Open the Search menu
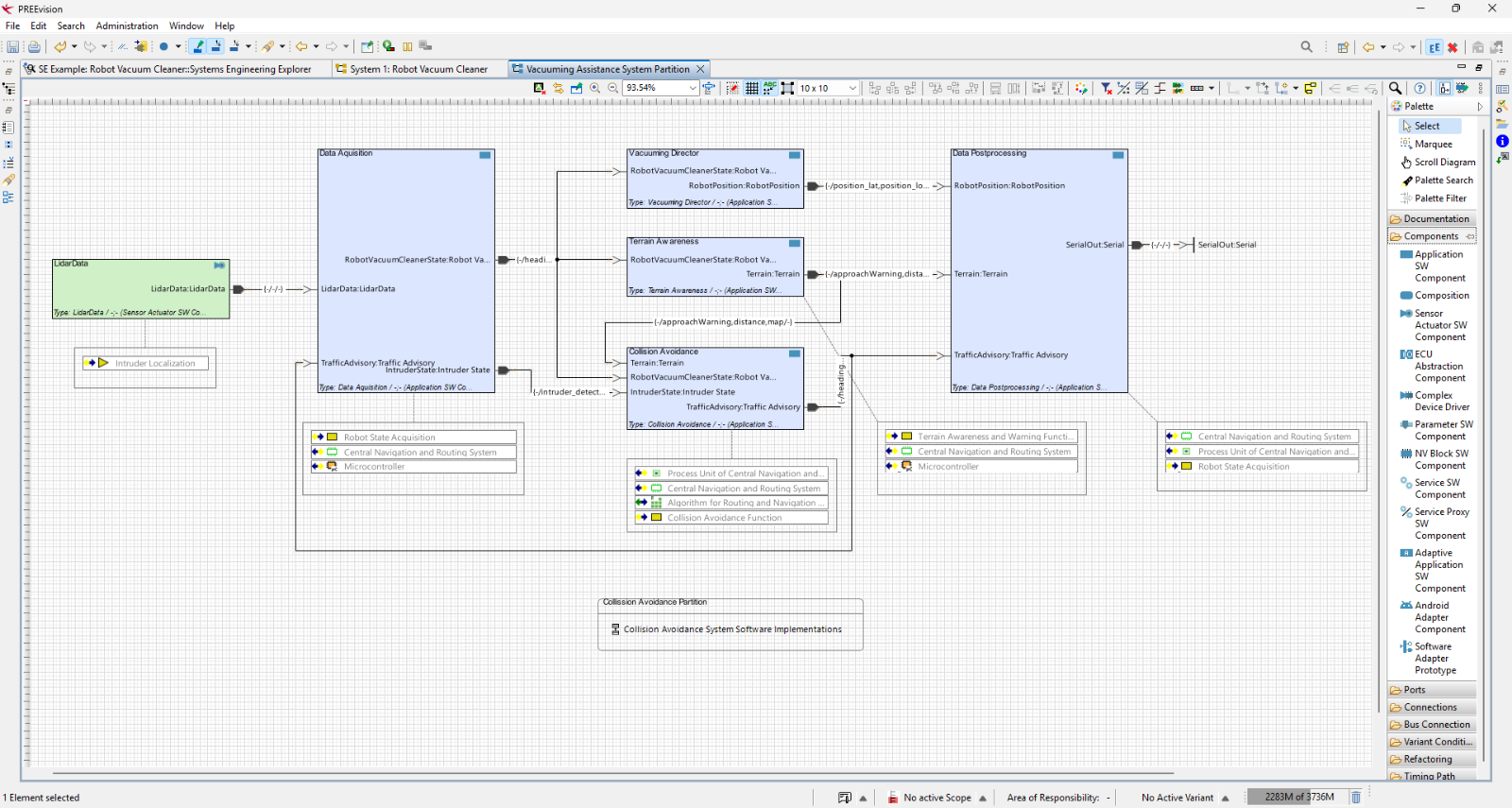The image size is (1512, 808). coord(71,26)
